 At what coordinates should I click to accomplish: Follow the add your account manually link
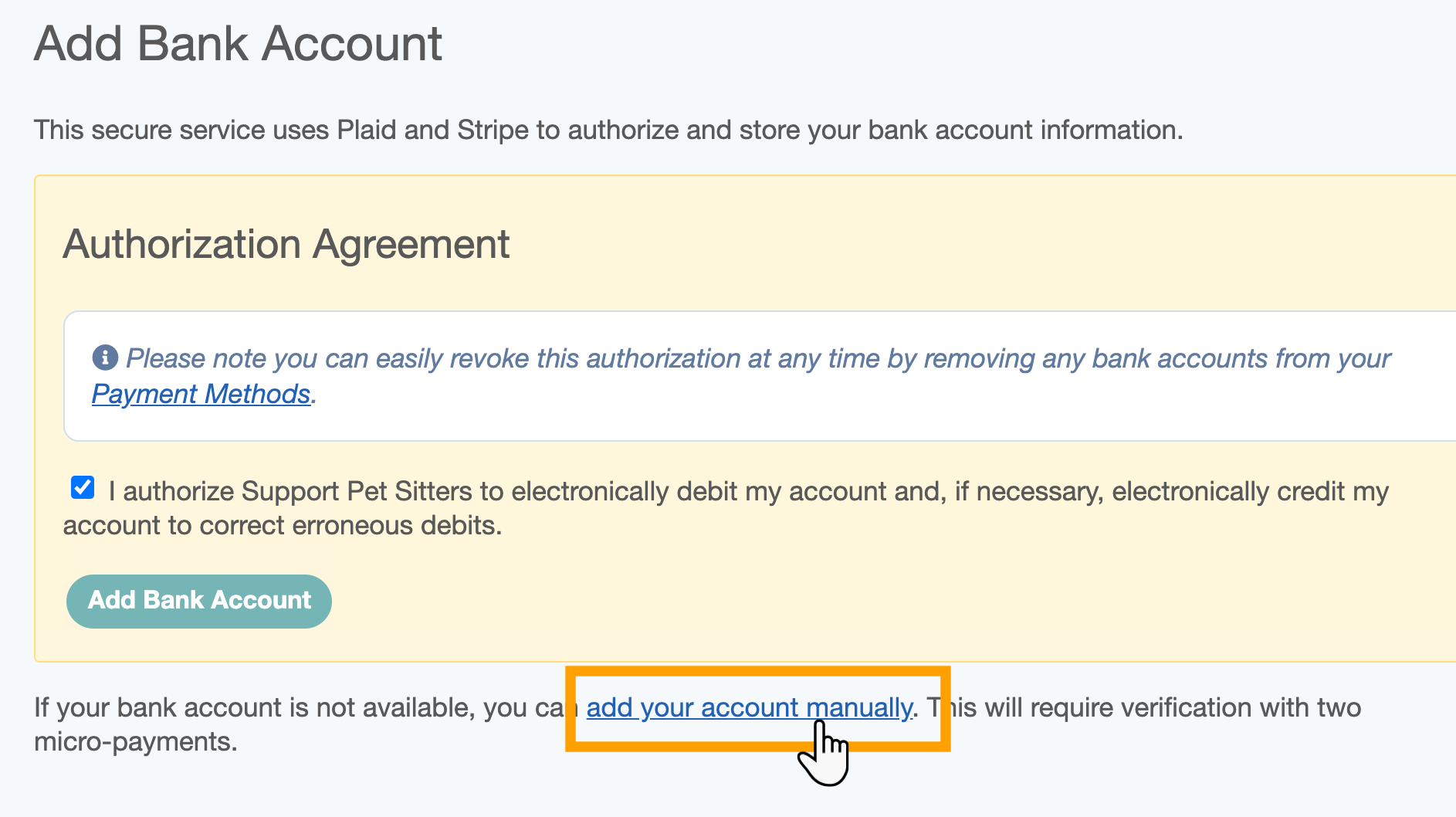tap(749, 707)
